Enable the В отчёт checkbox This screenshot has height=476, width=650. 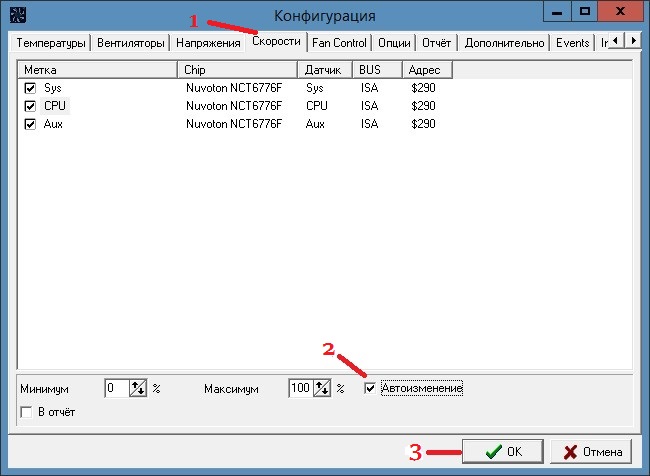tap(26, 412)
